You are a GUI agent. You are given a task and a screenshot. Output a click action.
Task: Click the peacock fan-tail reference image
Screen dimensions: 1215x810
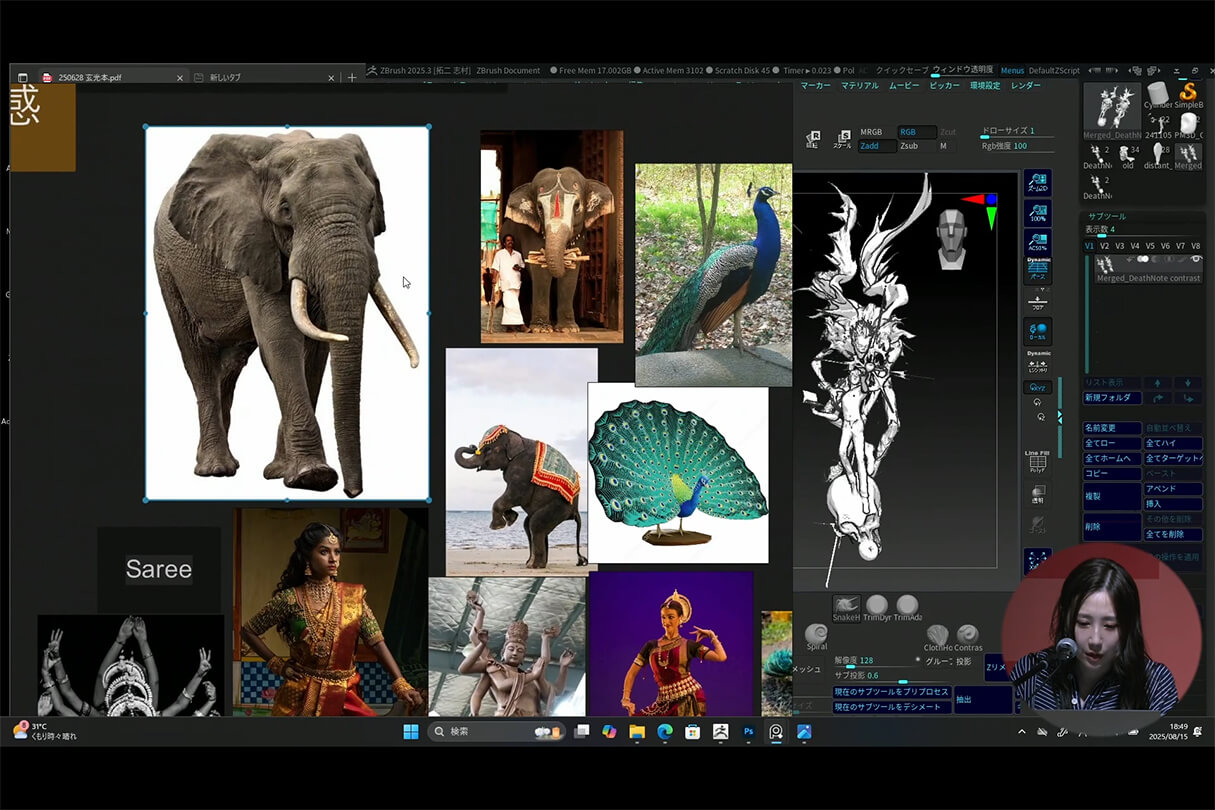677,472
